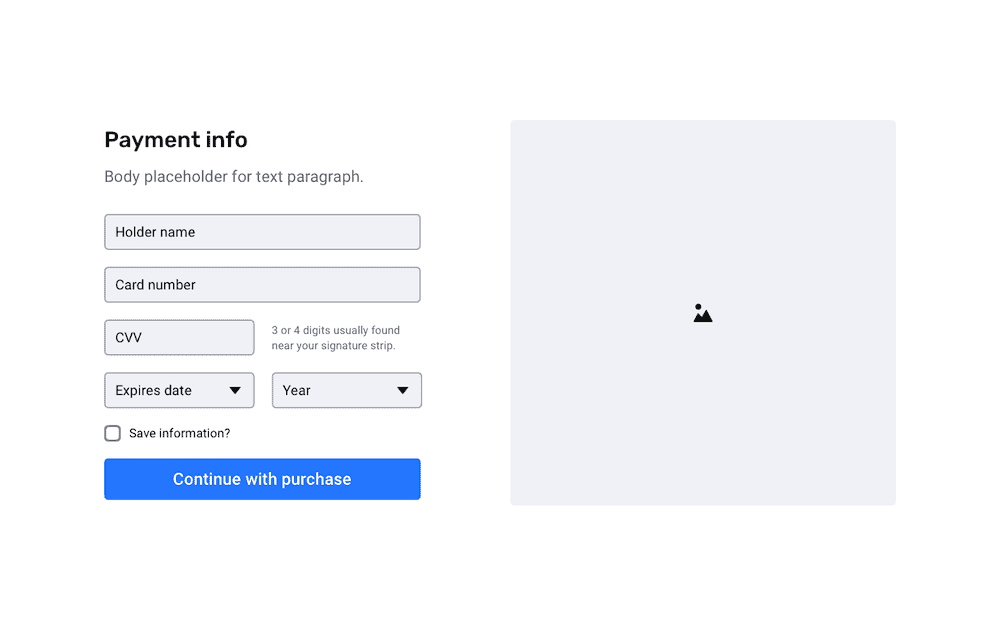Image resolution: width=1000 pixels, height=625 pixels.
Task: Click the CVV hint about signature strip
Action: click(335, 338)
